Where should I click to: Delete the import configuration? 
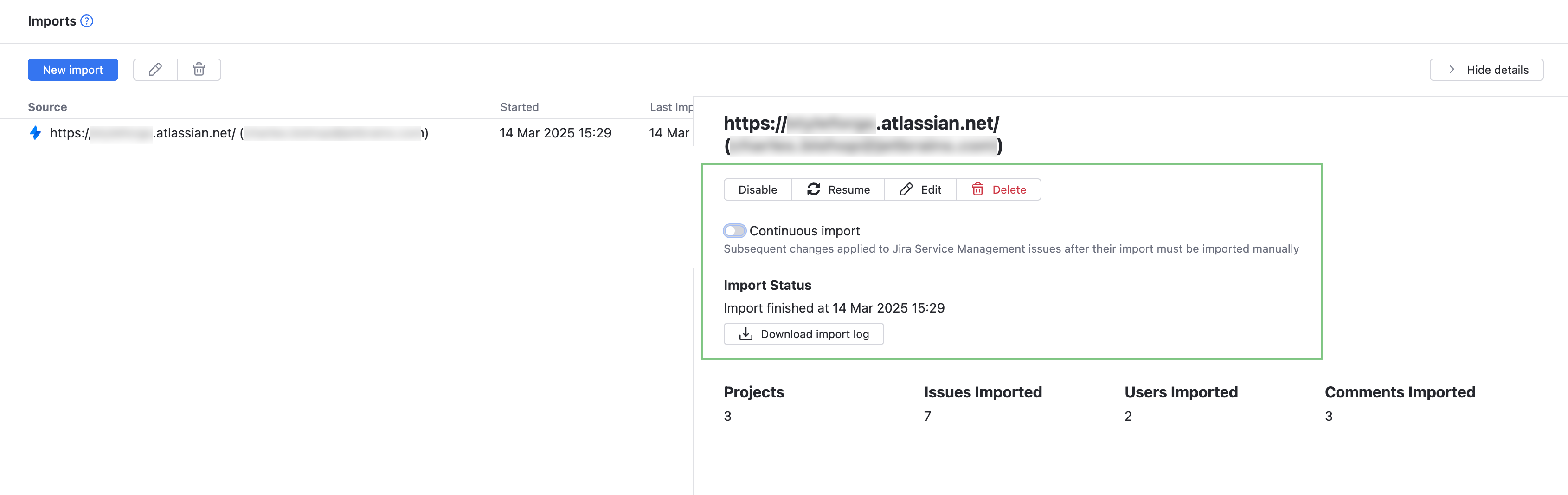[998, 189]
